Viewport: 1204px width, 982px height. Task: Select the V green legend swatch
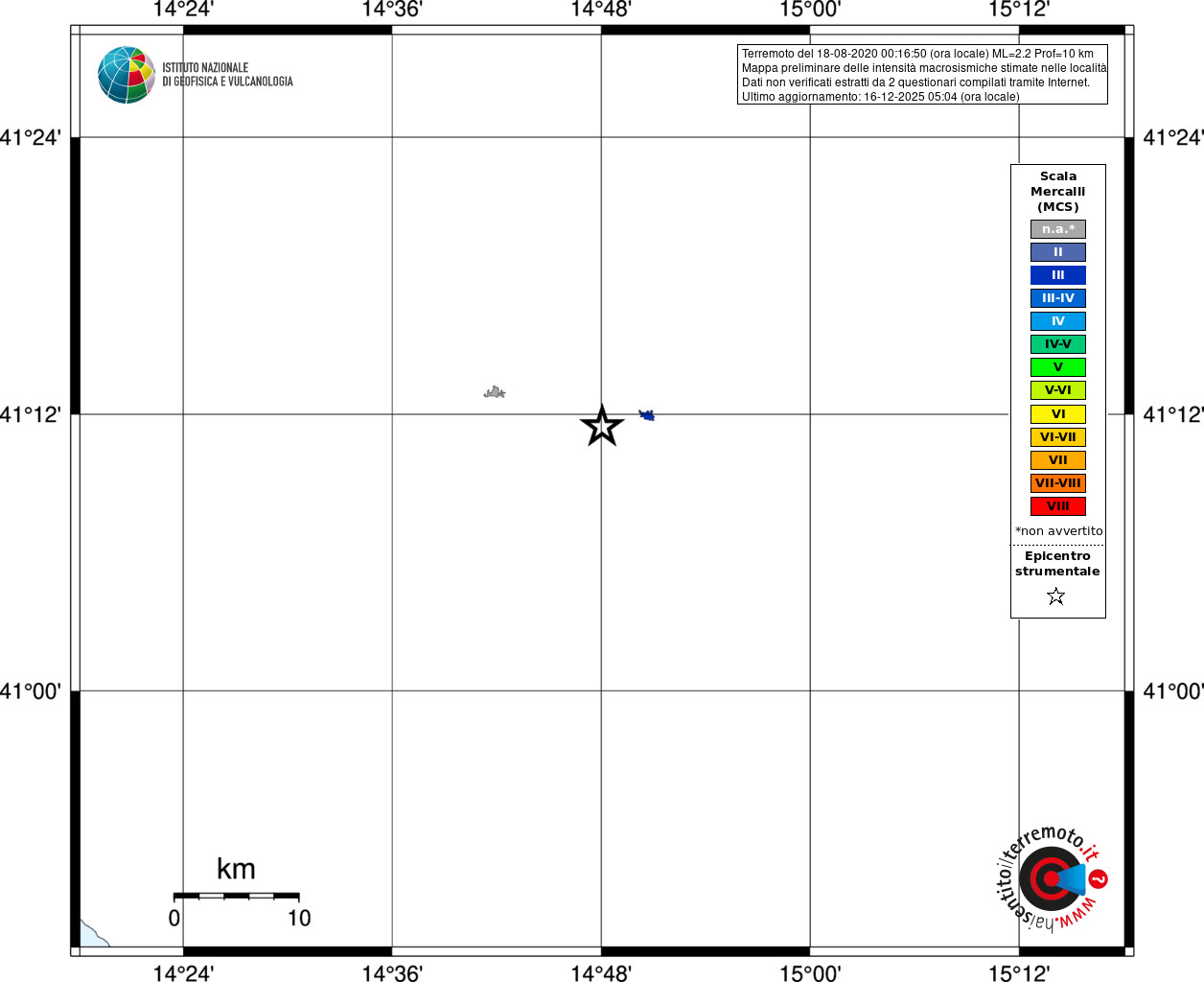1058,367
